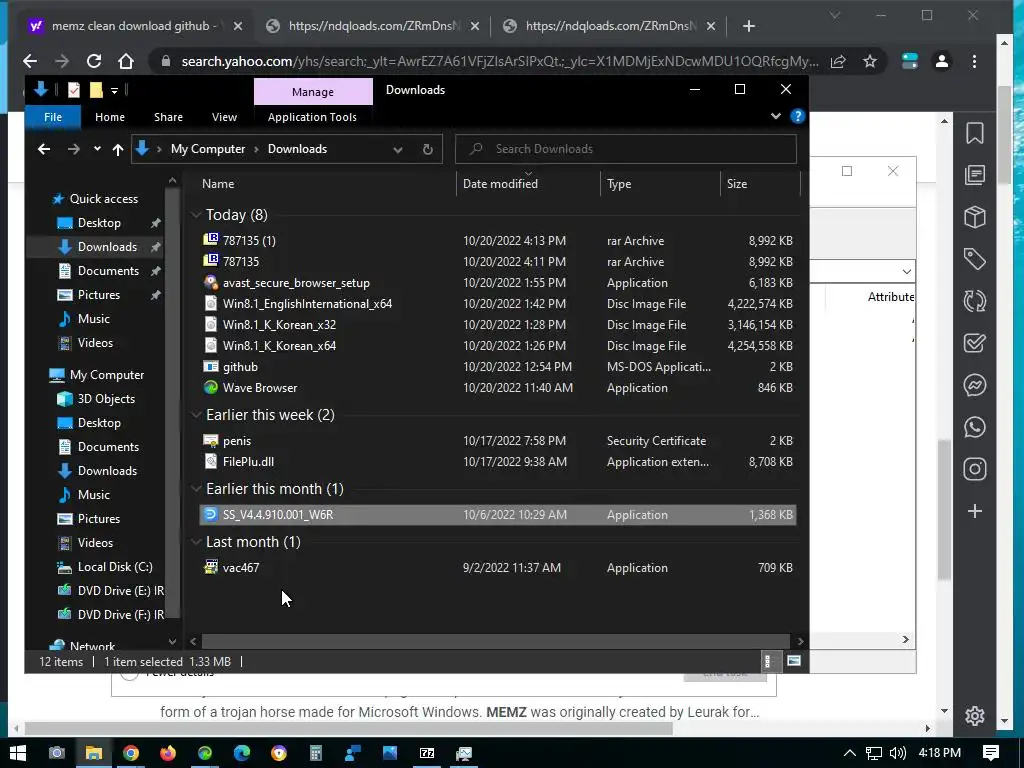The image size is (1024, 768).
Task: Open Instagram from the browser sidebar
Action: tap(974, 469)
